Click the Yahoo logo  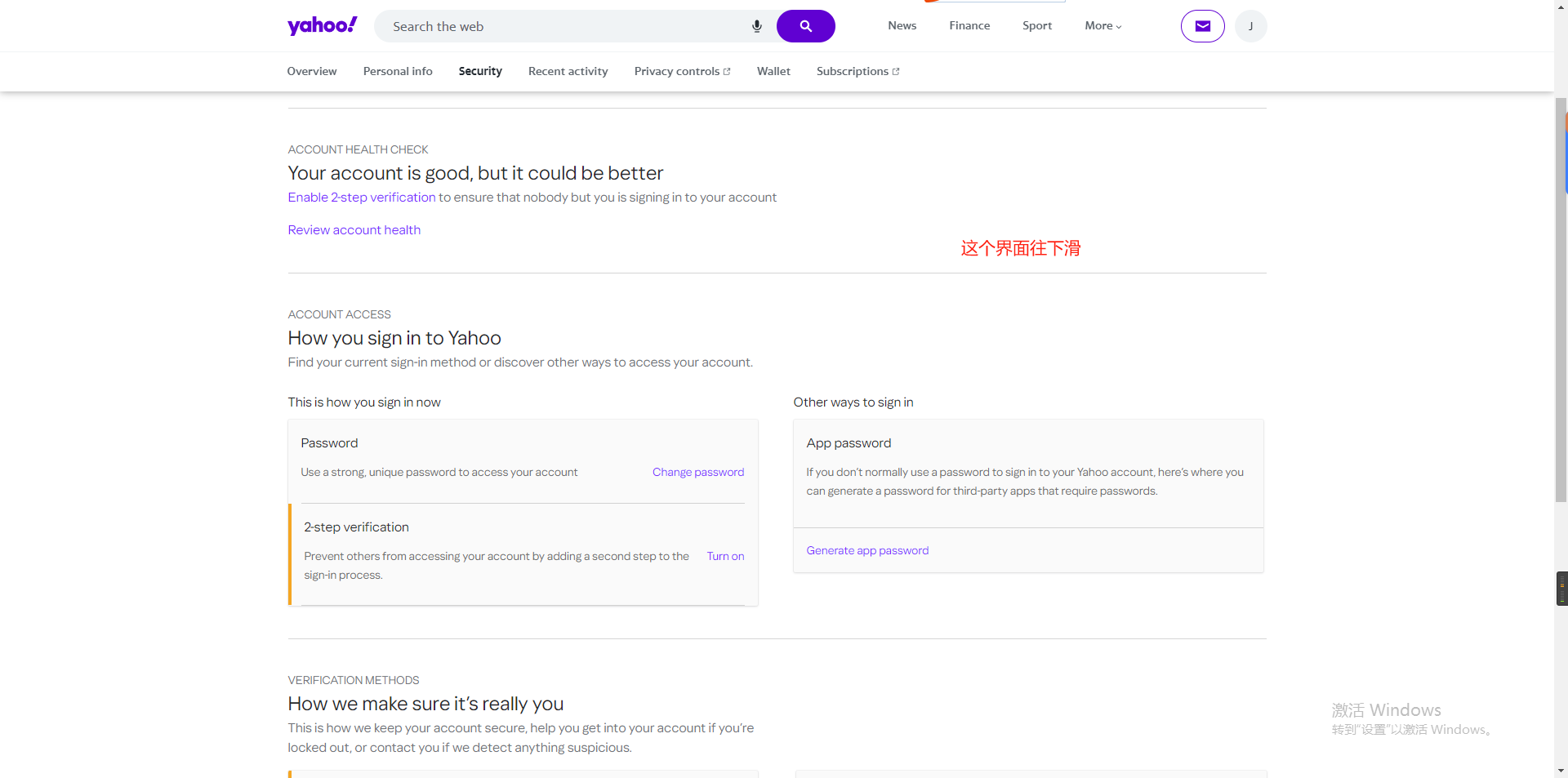point(322,25)
